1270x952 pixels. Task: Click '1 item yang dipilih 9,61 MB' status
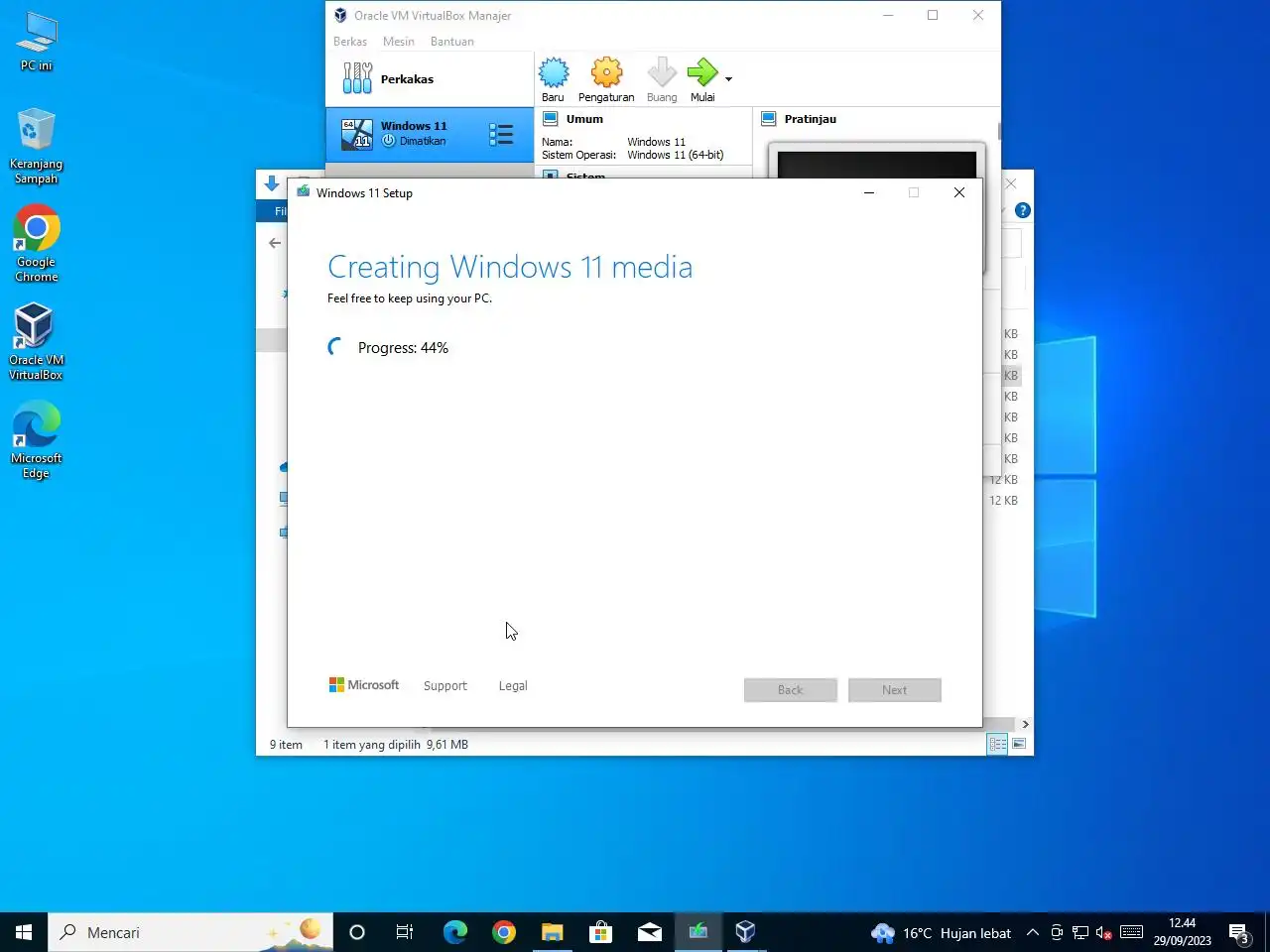(396, 745)
